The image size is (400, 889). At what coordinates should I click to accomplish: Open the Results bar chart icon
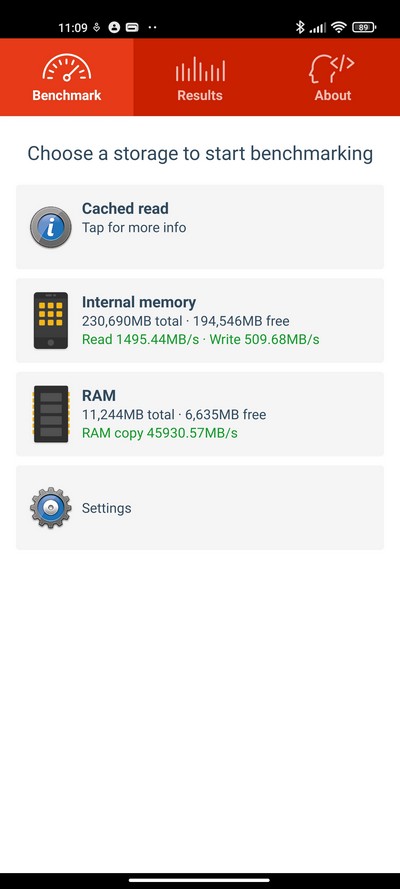(200, 69)
